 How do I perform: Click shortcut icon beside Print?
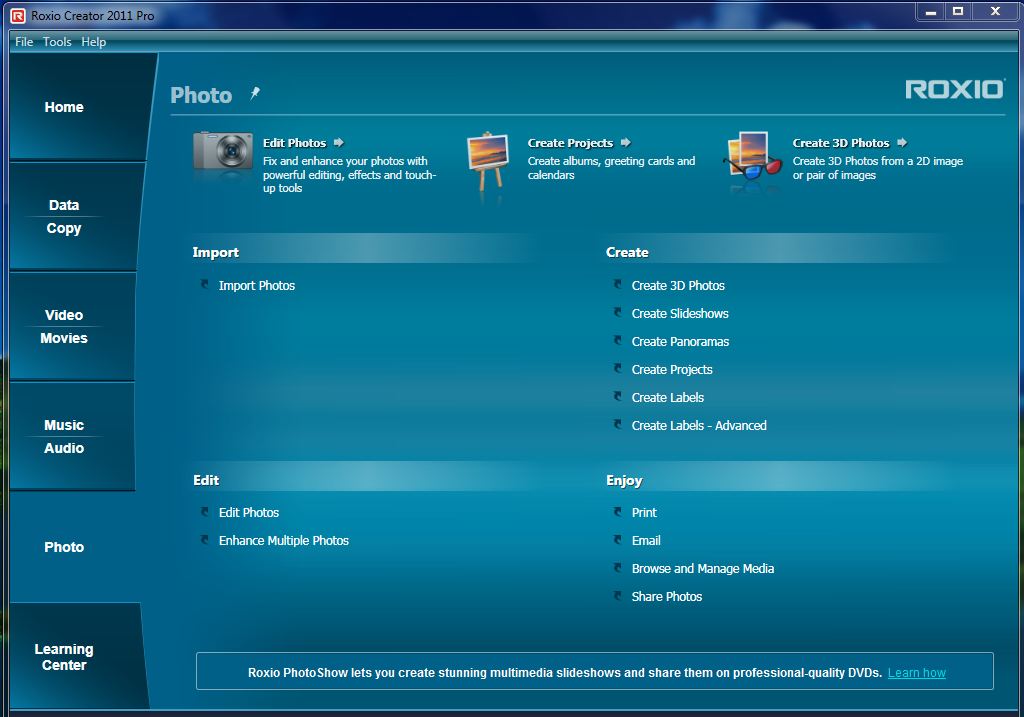coord(617,512)
